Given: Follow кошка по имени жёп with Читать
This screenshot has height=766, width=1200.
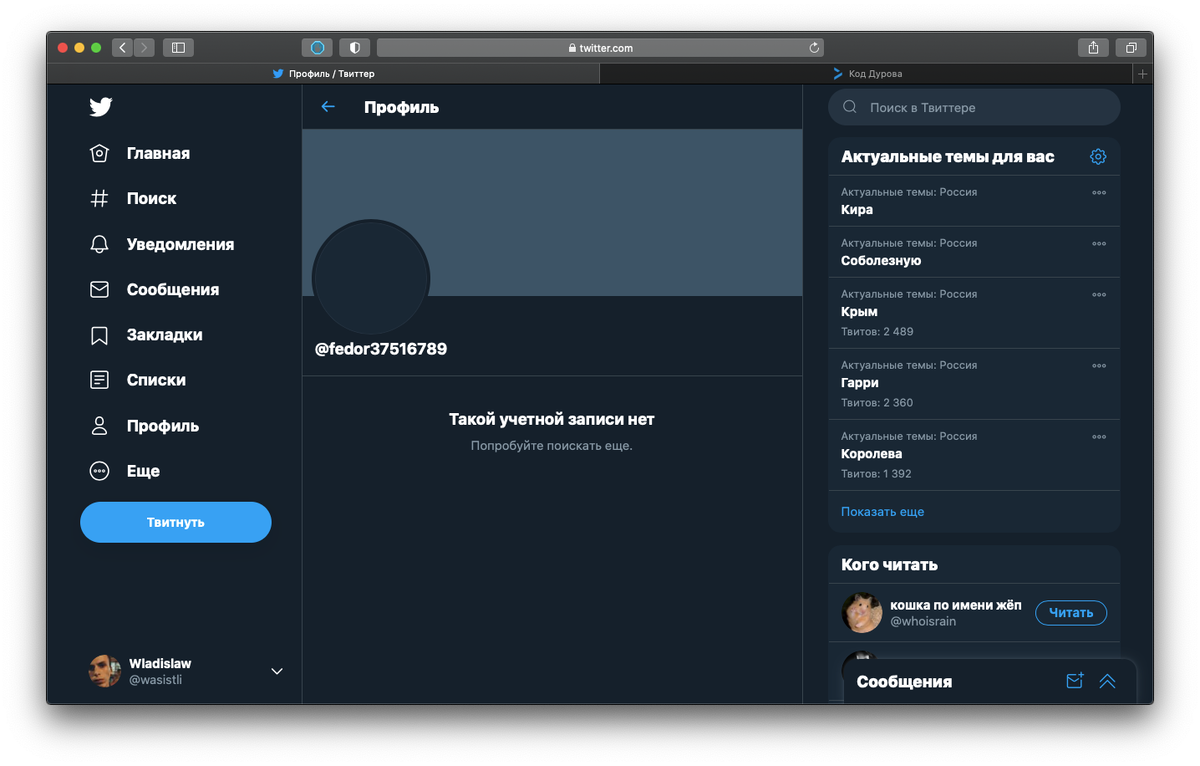Looking at the screenshot, I should click(1071, 612).
